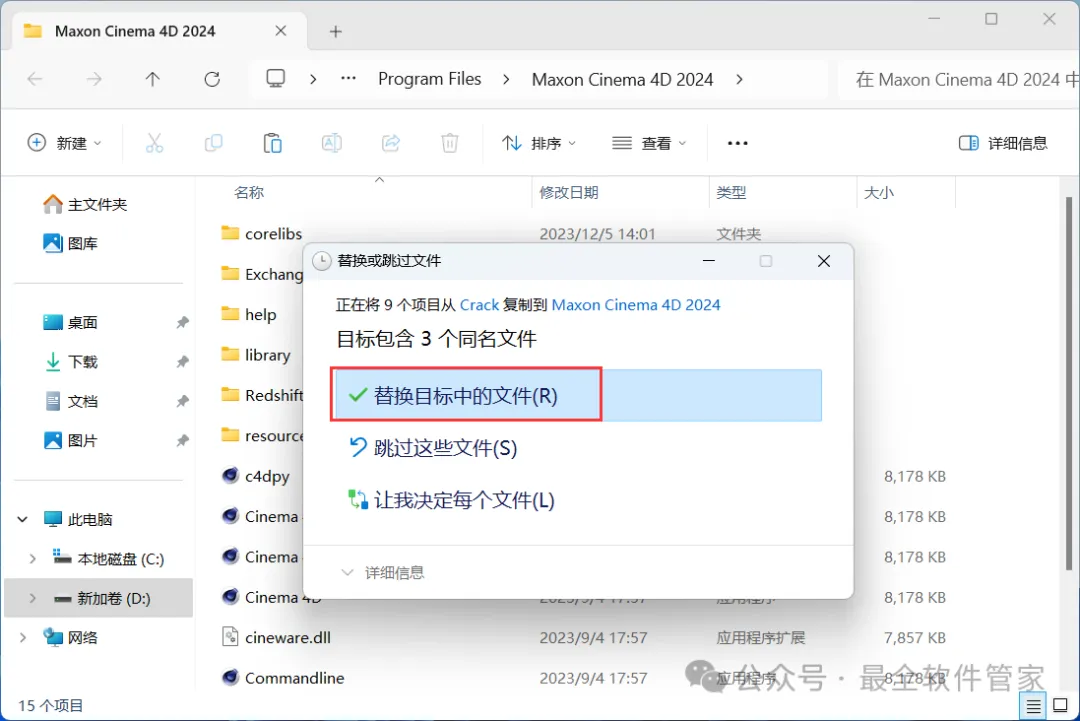Open Downloads in sidebar
This screenshot has height=721, width=1080.
(70, 362)
